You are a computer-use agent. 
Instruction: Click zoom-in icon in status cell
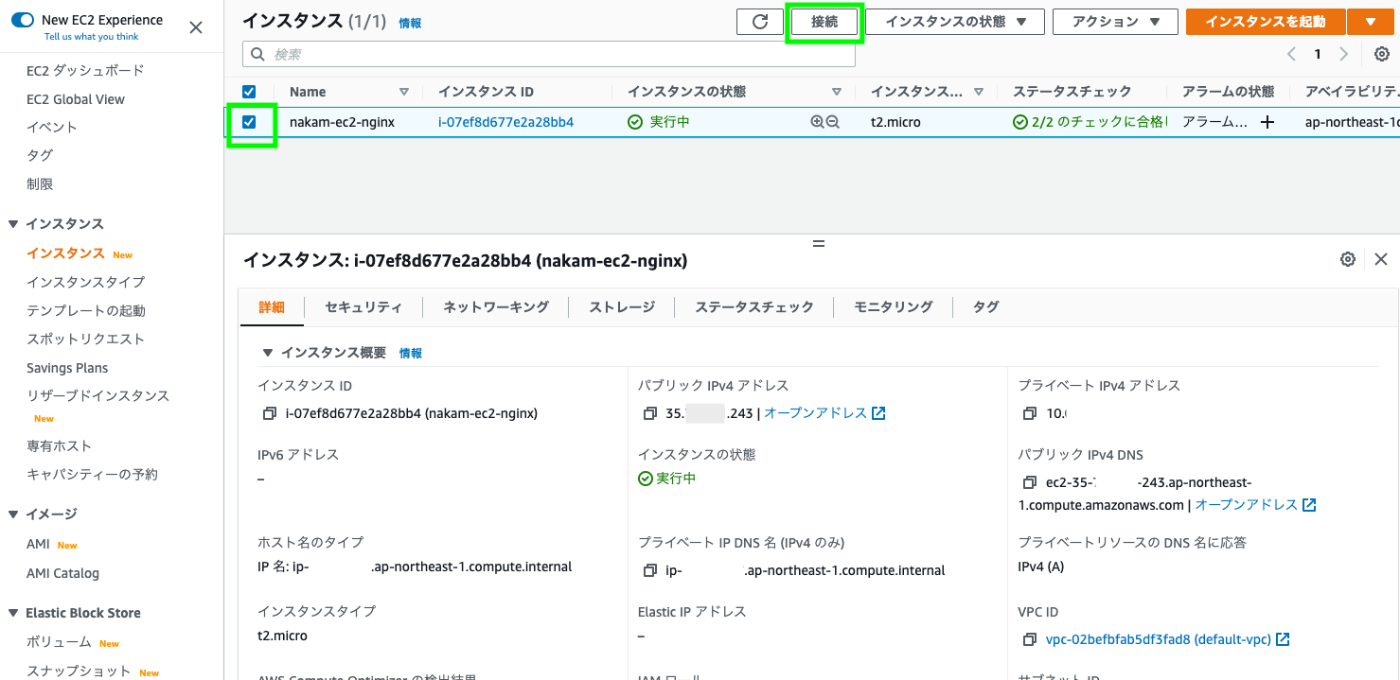click(817, 122)
